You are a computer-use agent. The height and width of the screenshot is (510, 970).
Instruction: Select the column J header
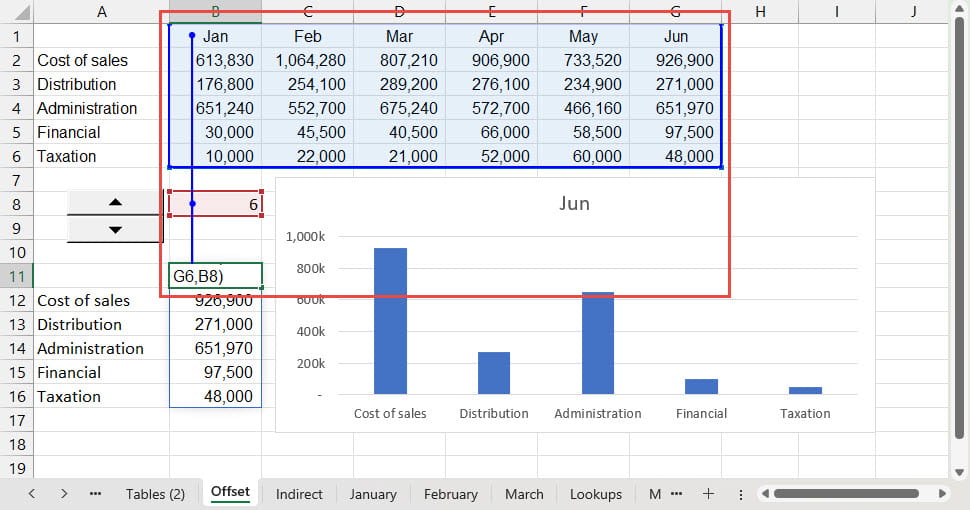(913, 11)
